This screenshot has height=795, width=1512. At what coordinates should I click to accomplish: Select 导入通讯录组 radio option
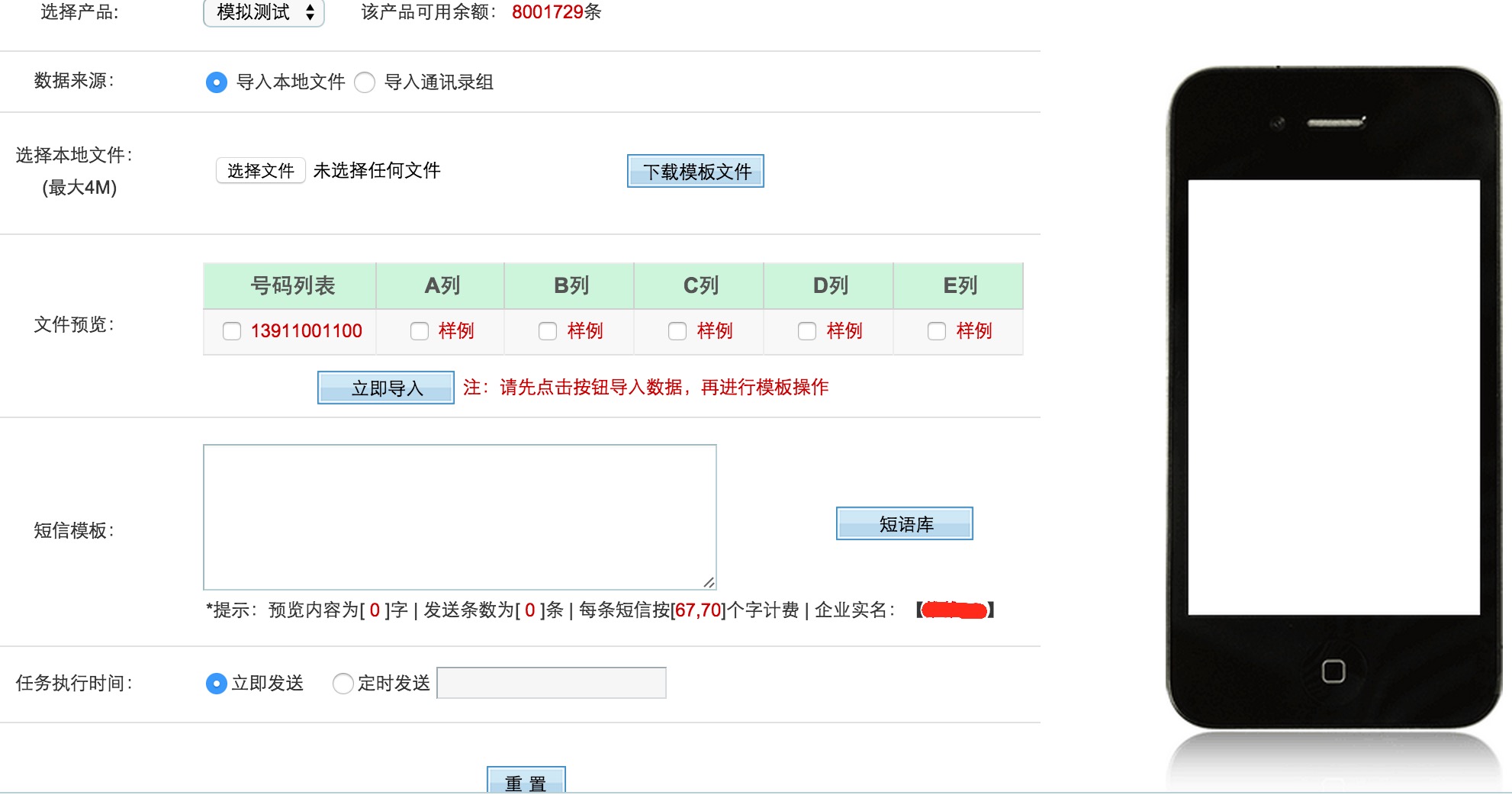(365, 82)
